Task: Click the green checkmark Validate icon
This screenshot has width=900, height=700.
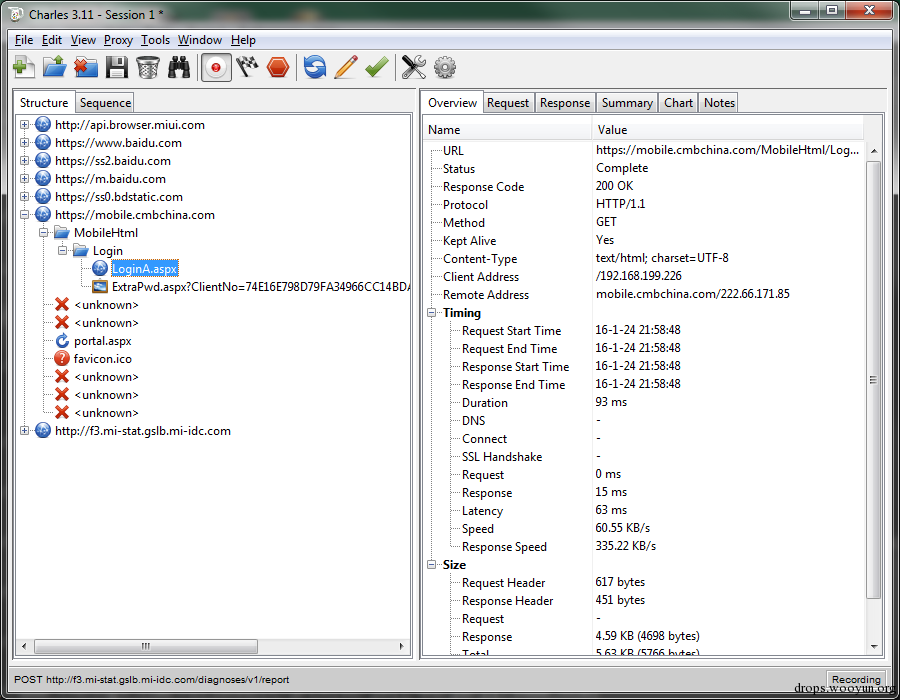Action: (376, 67)
